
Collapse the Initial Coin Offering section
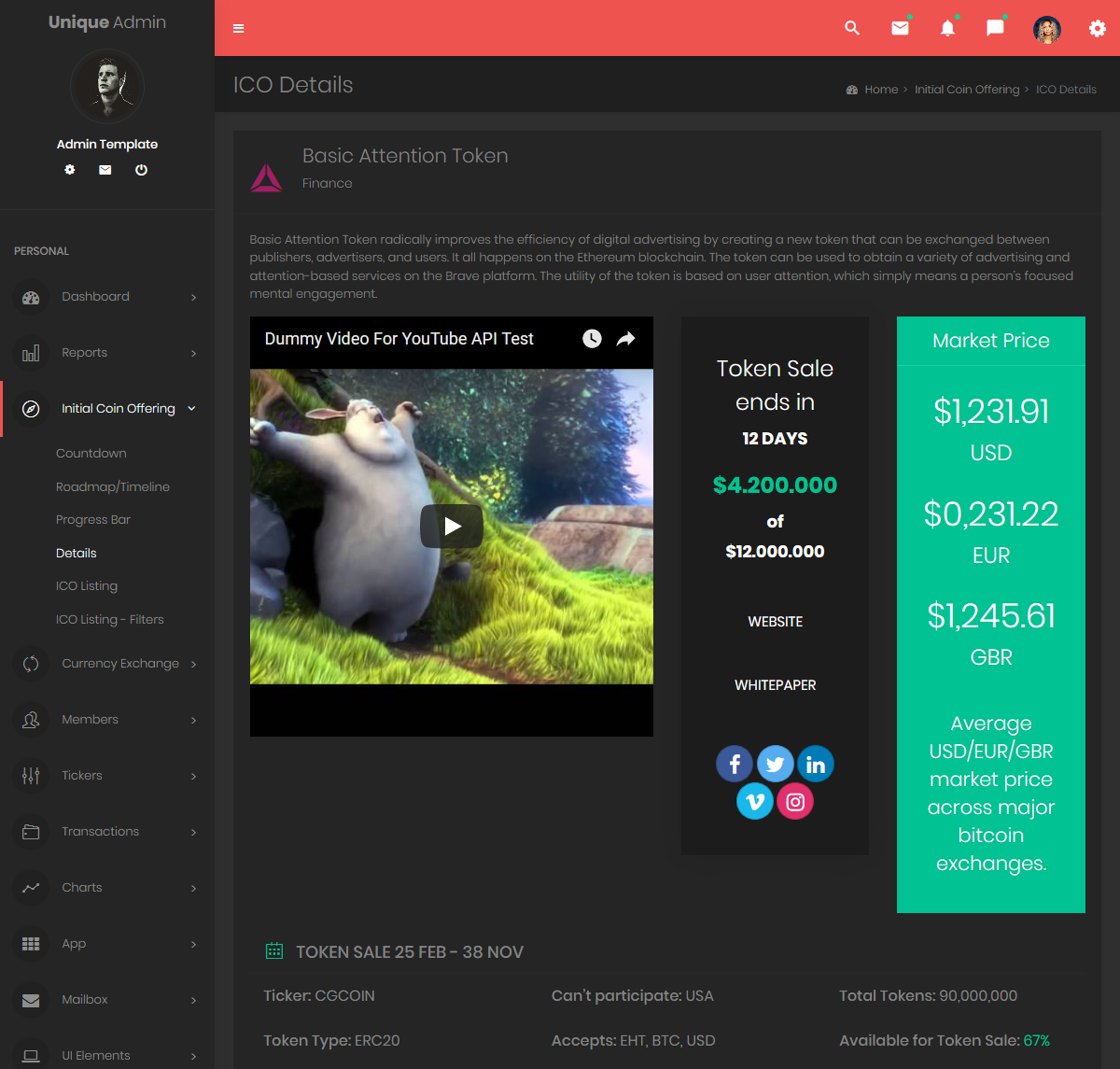[119, 408]
